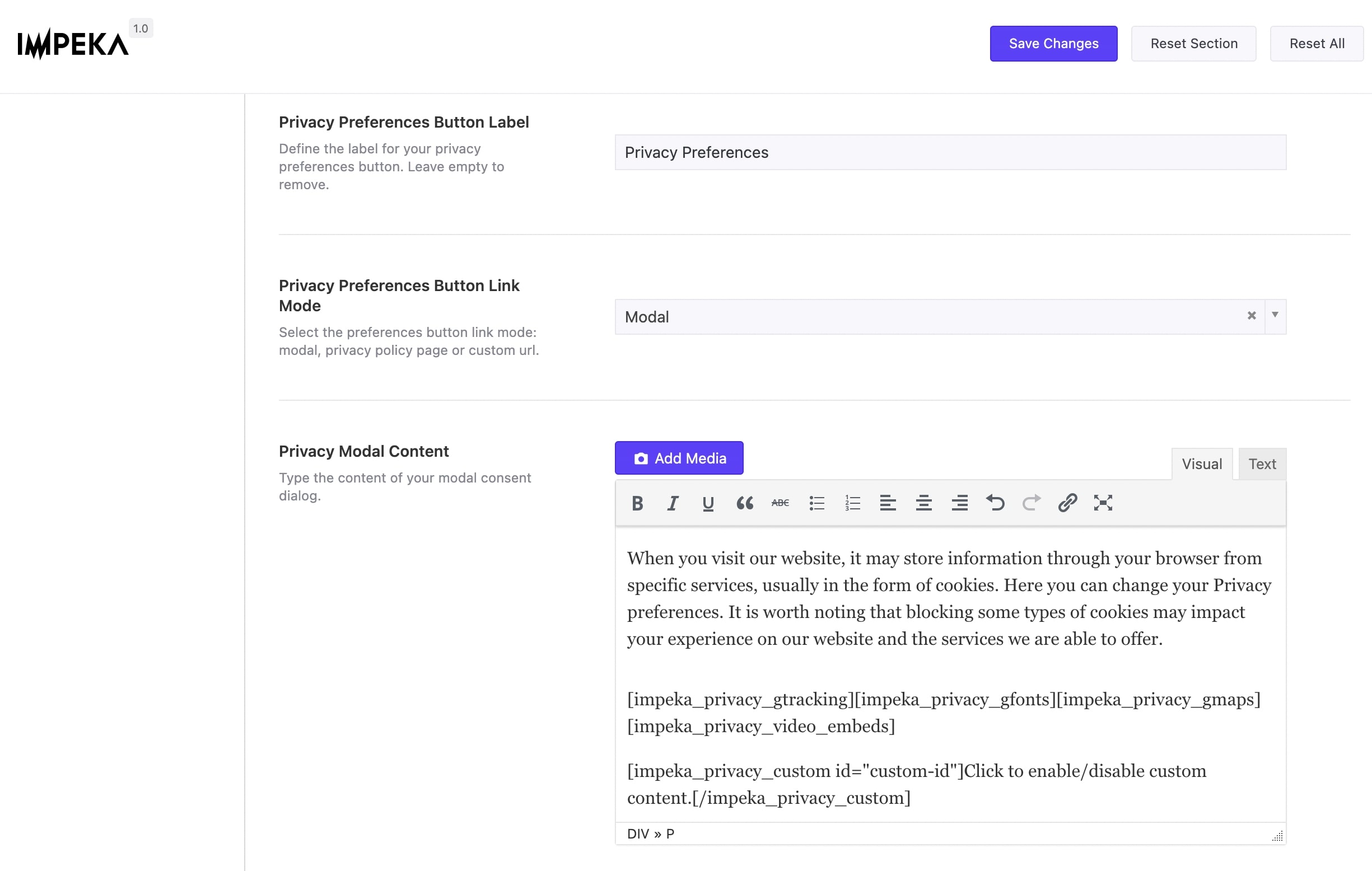Open the Add Media dialog

[679, 457]
